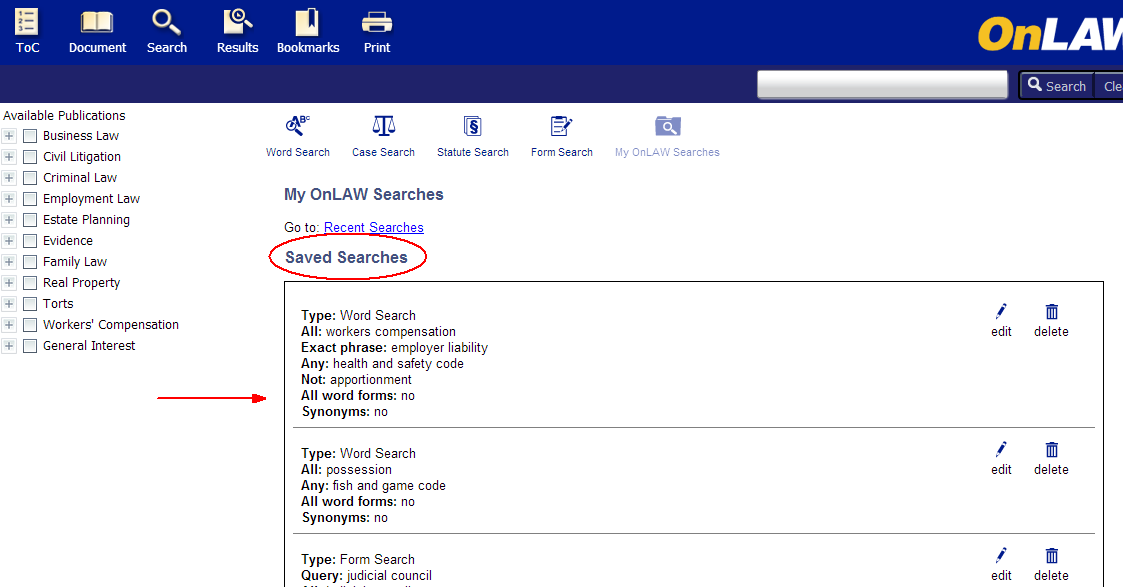1123x587 pixels.
Task: Check the Torts checkbox
Action: [x=30, y=304]
